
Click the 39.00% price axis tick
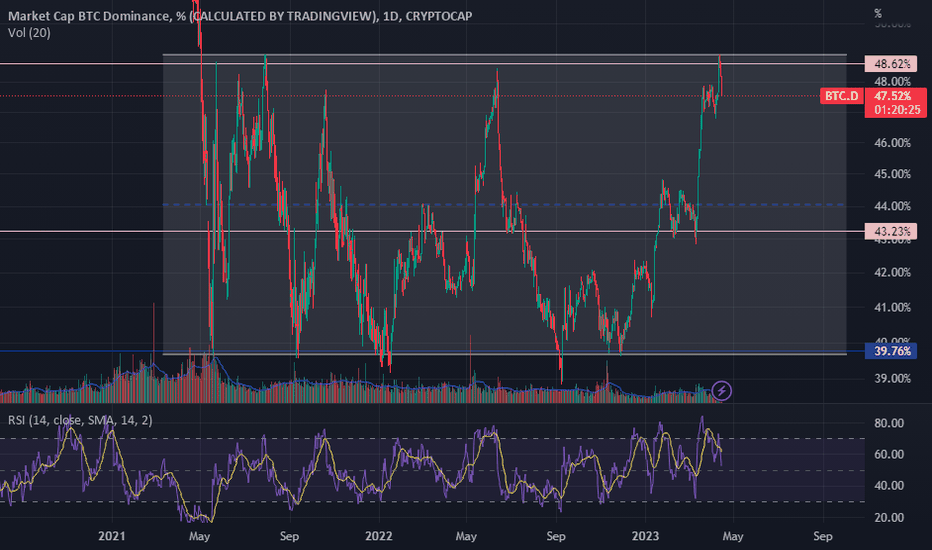coord(892,378)
